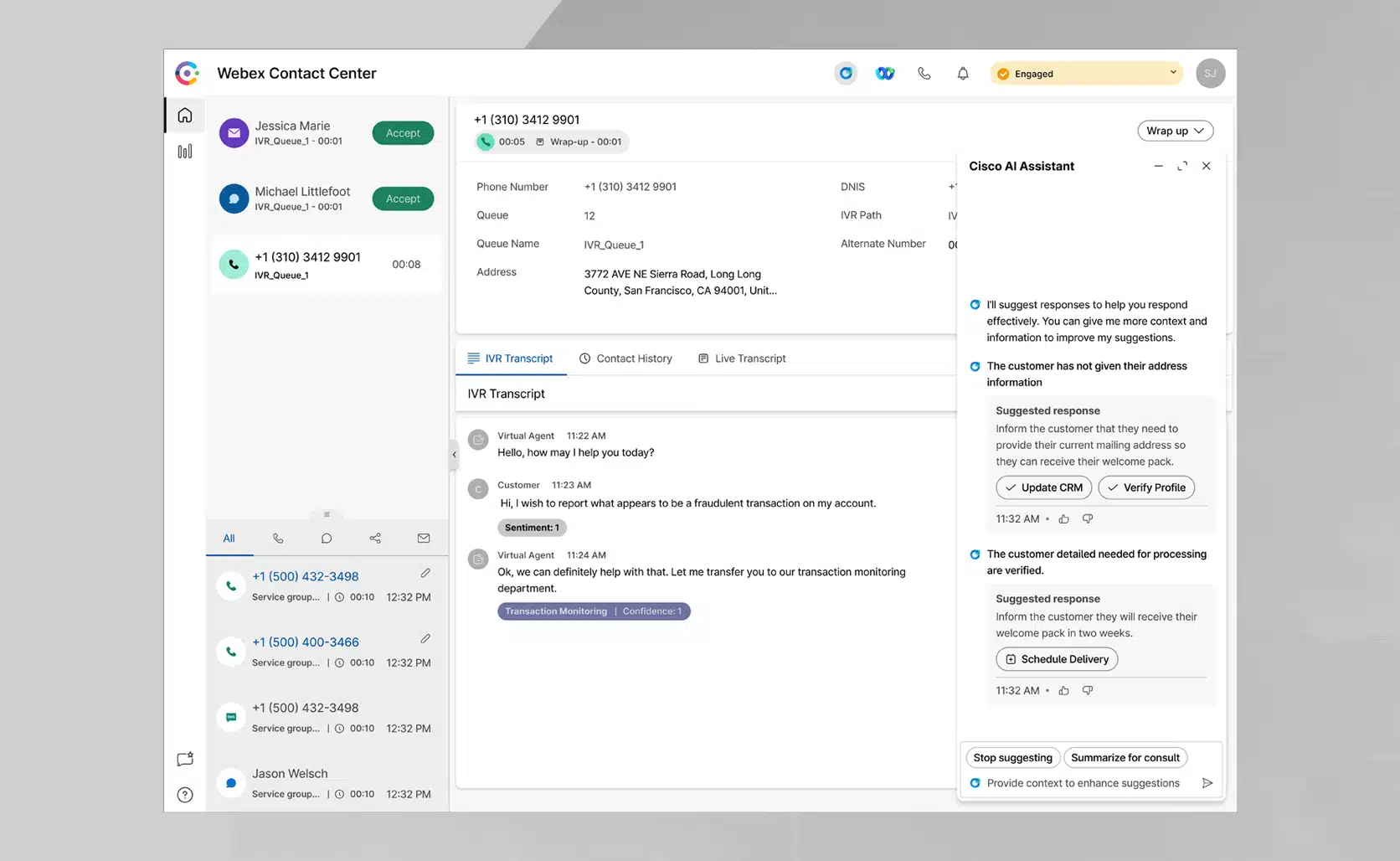
Task: Give thumbs up on the Schedule Delivery suggestion
Action: [1064, 691]
